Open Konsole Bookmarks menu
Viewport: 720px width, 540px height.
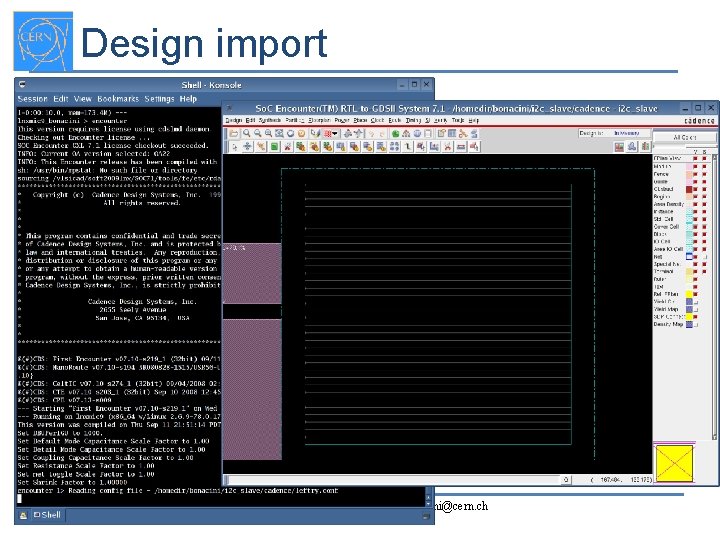[x=118, y=99]
